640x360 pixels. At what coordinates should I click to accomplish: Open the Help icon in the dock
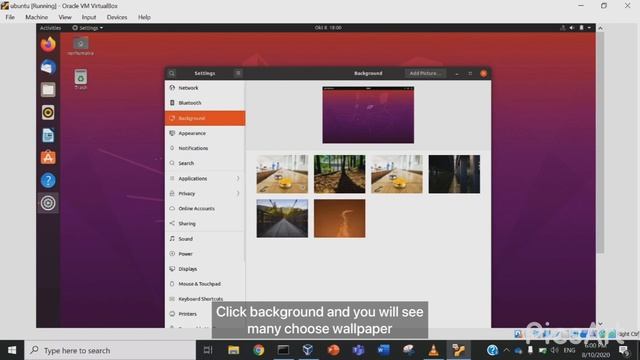[48, 180]
